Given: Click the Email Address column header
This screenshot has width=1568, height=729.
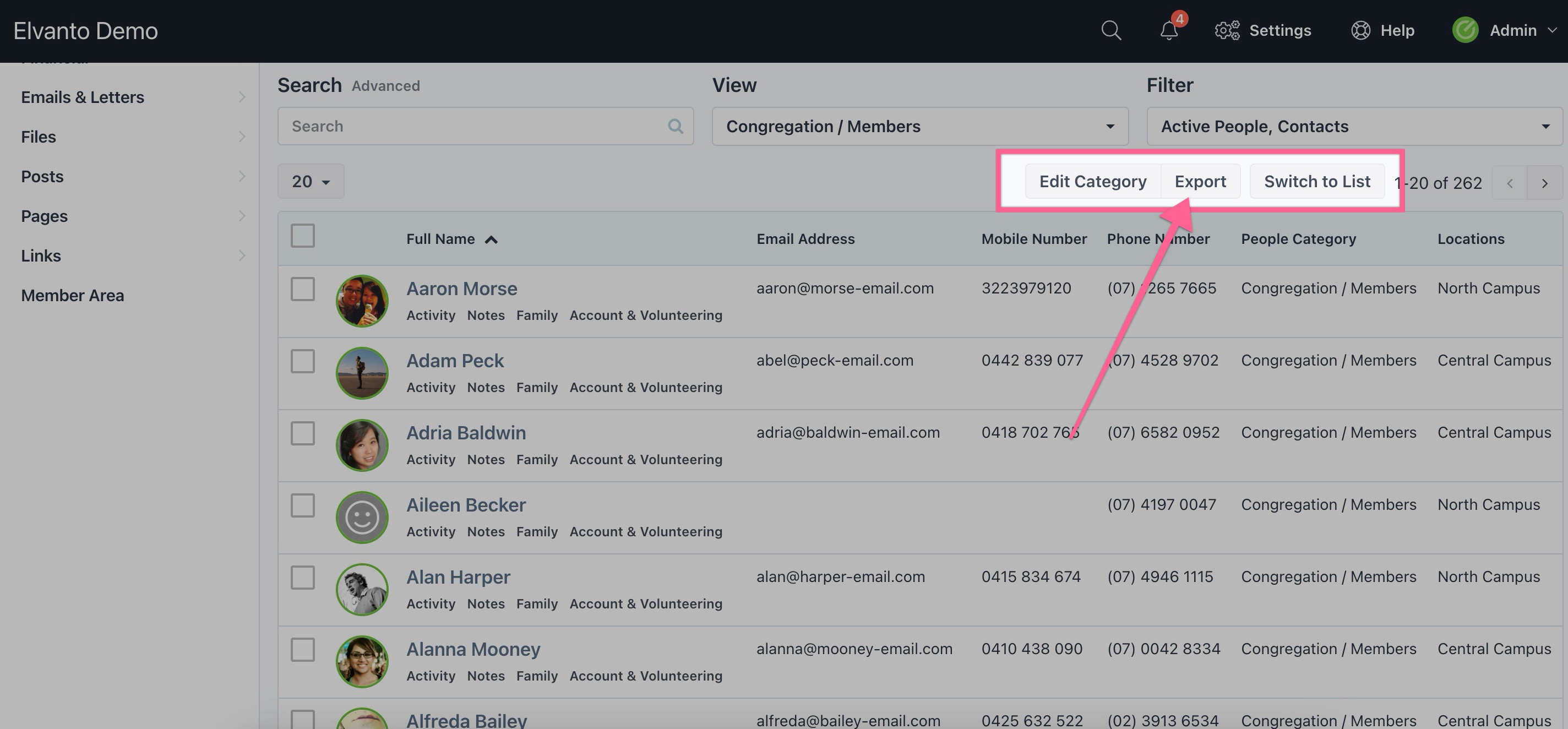Looking at the screenshot, I should click(805, 239).
